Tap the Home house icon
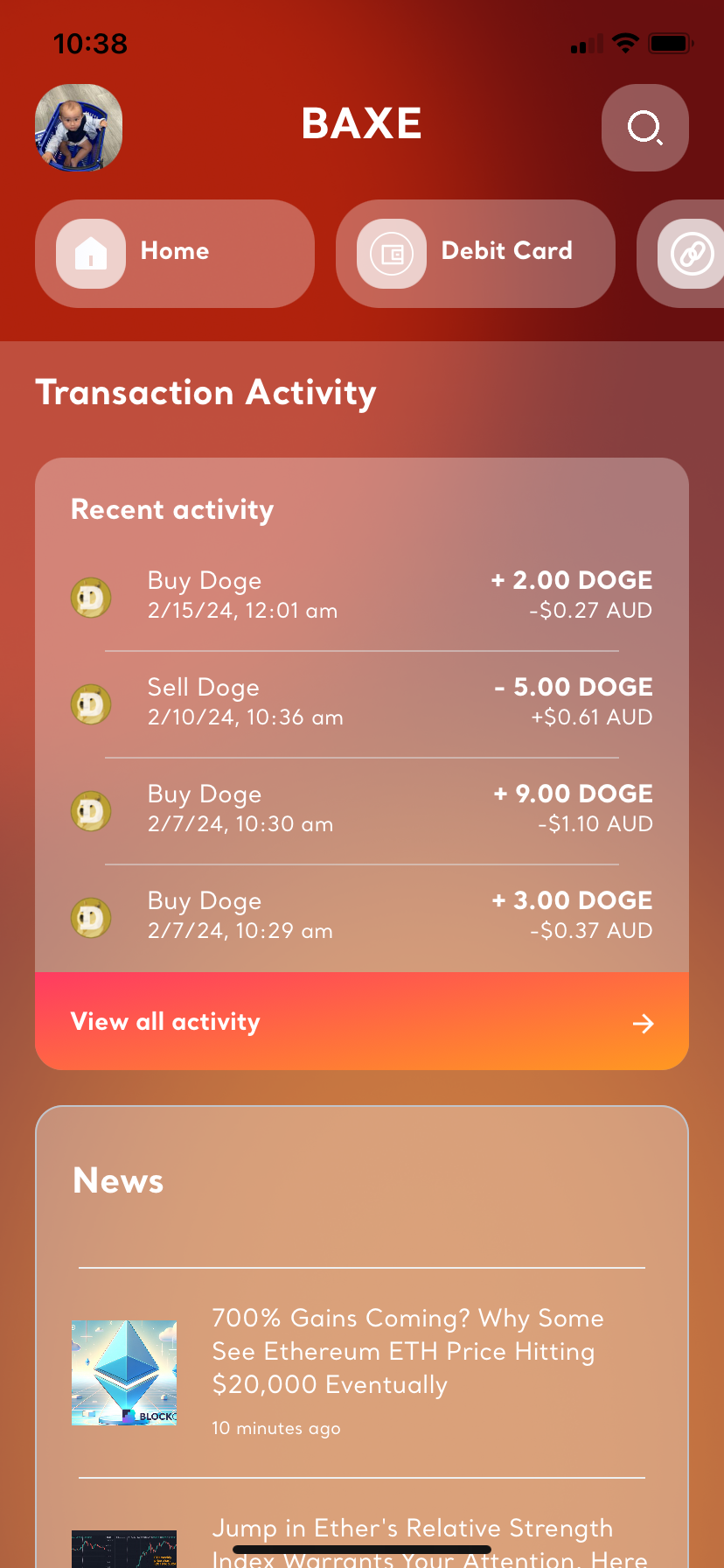Screen dimensions: 724x1568 (91, 254)
